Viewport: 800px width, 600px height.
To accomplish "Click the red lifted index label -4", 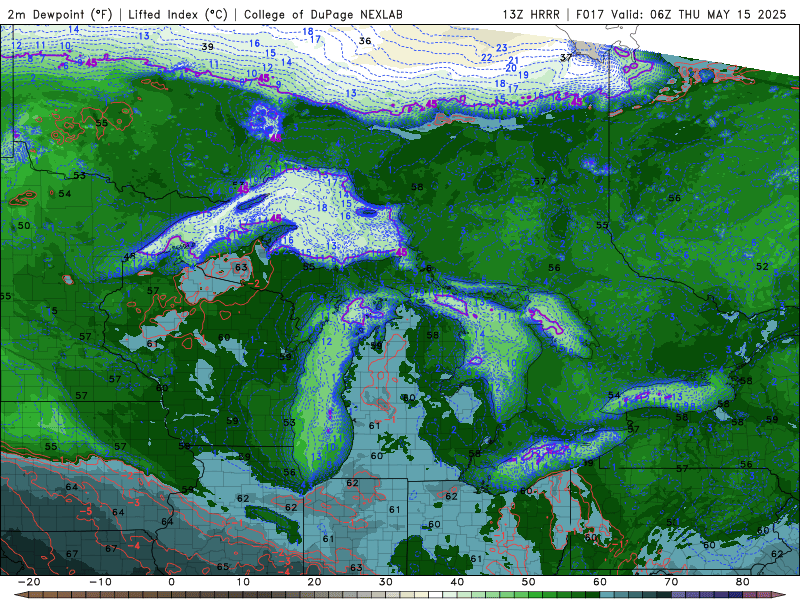I will click(134, 546).
